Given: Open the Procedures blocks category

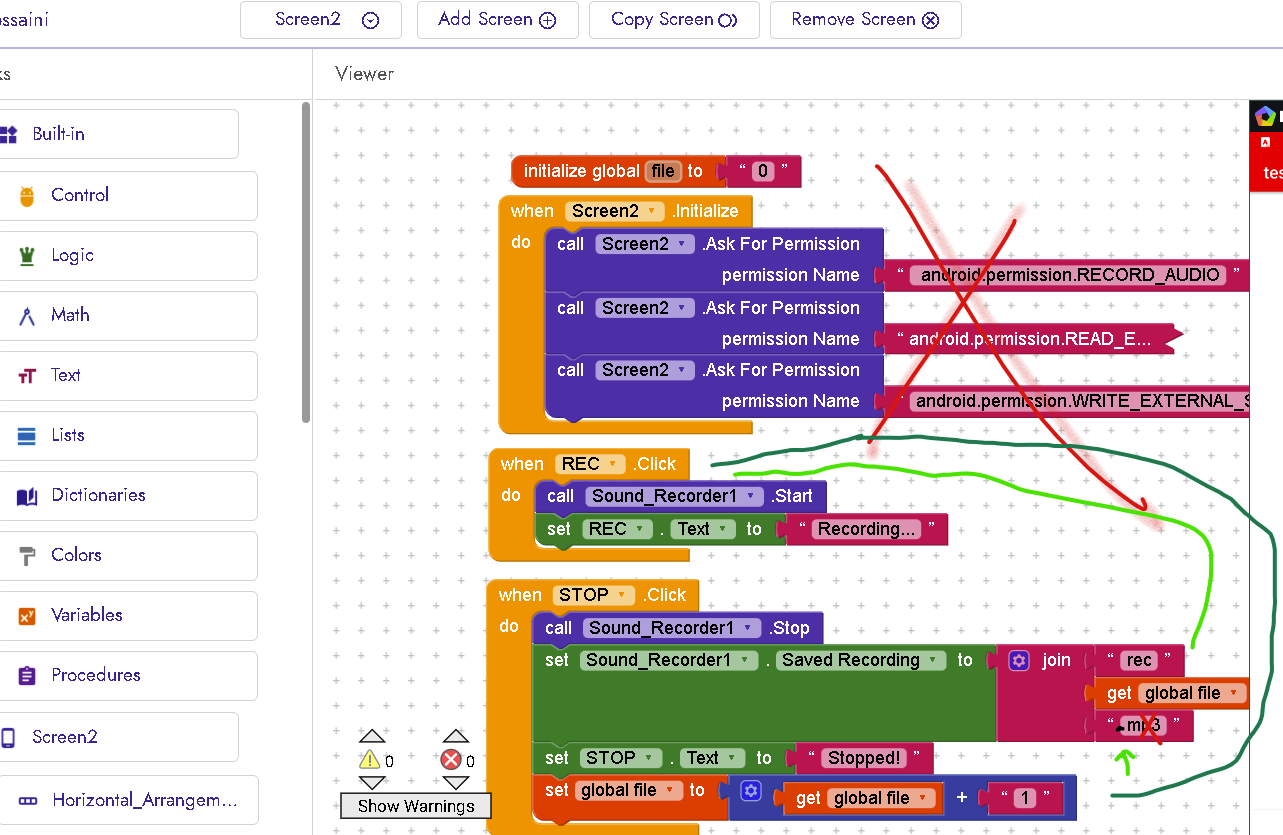Looking at the screenshot, I should [x=95, y=676].
